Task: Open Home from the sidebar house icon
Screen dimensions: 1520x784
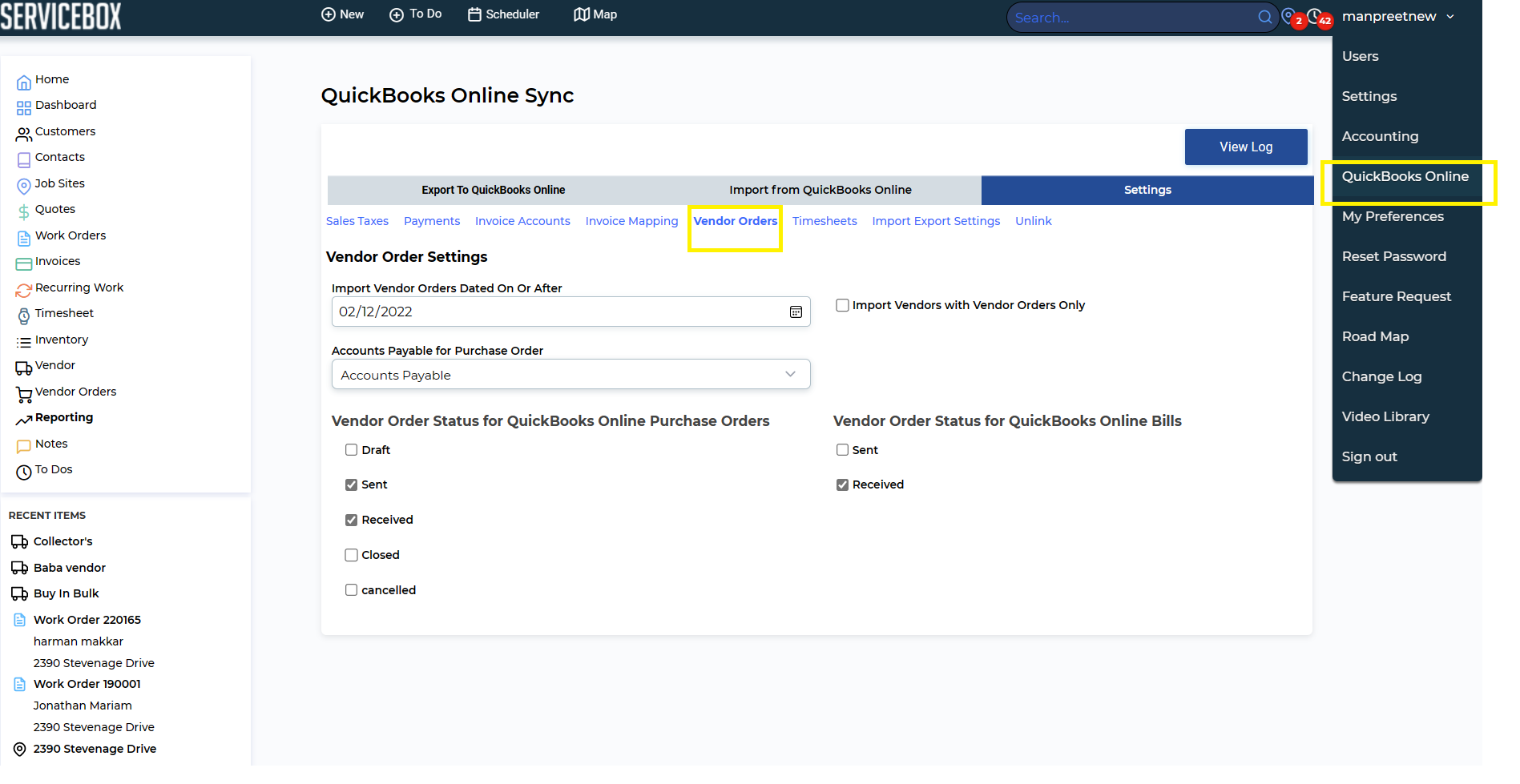Action: (x=24, y=82)
